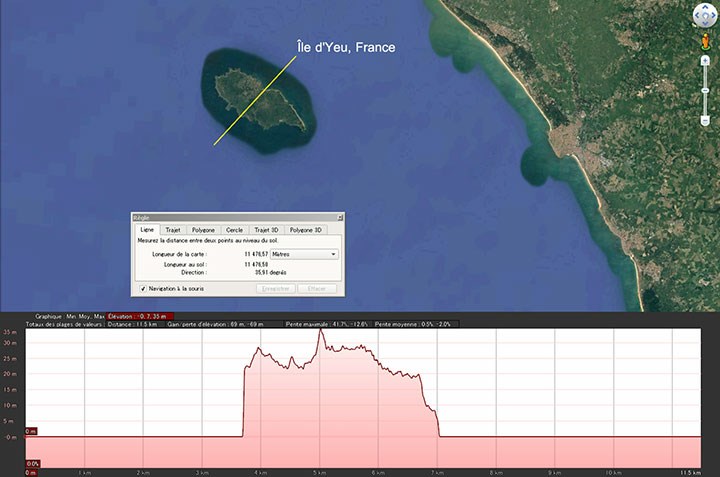Click the center of the navigation pad
Image resolution: width=720 pixels, height=477 pixels.
pyautogui.click(x=705, y=16)
